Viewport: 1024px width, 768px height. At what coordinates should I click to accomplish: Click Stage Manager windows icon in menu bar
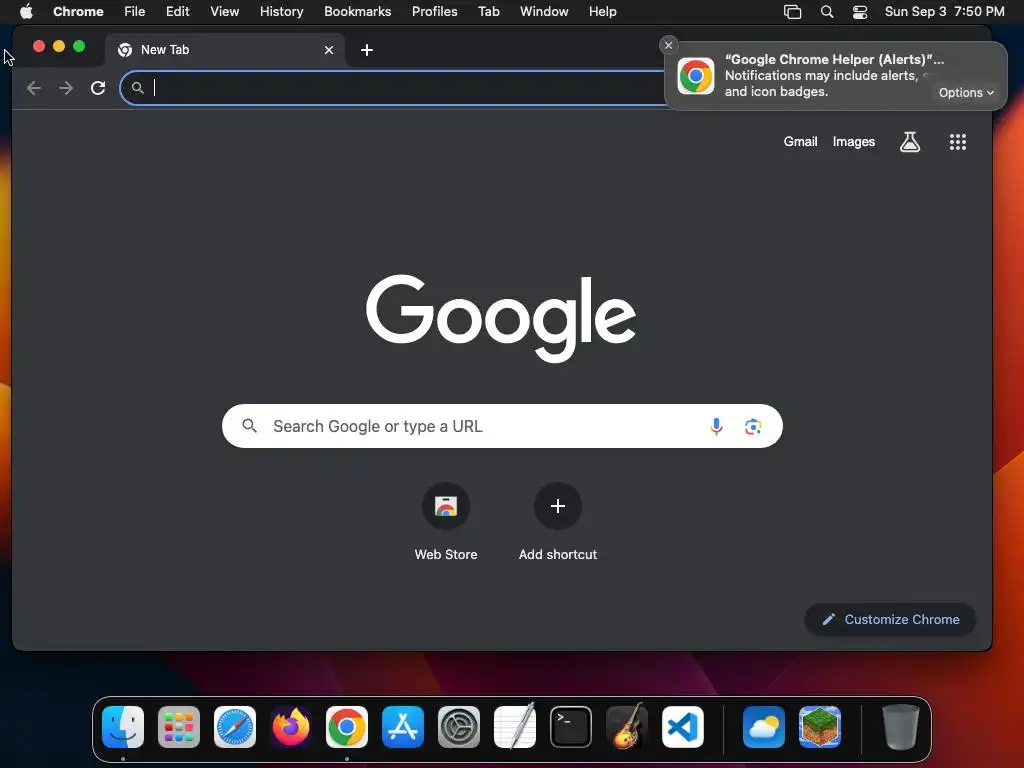tap(792, 12)
